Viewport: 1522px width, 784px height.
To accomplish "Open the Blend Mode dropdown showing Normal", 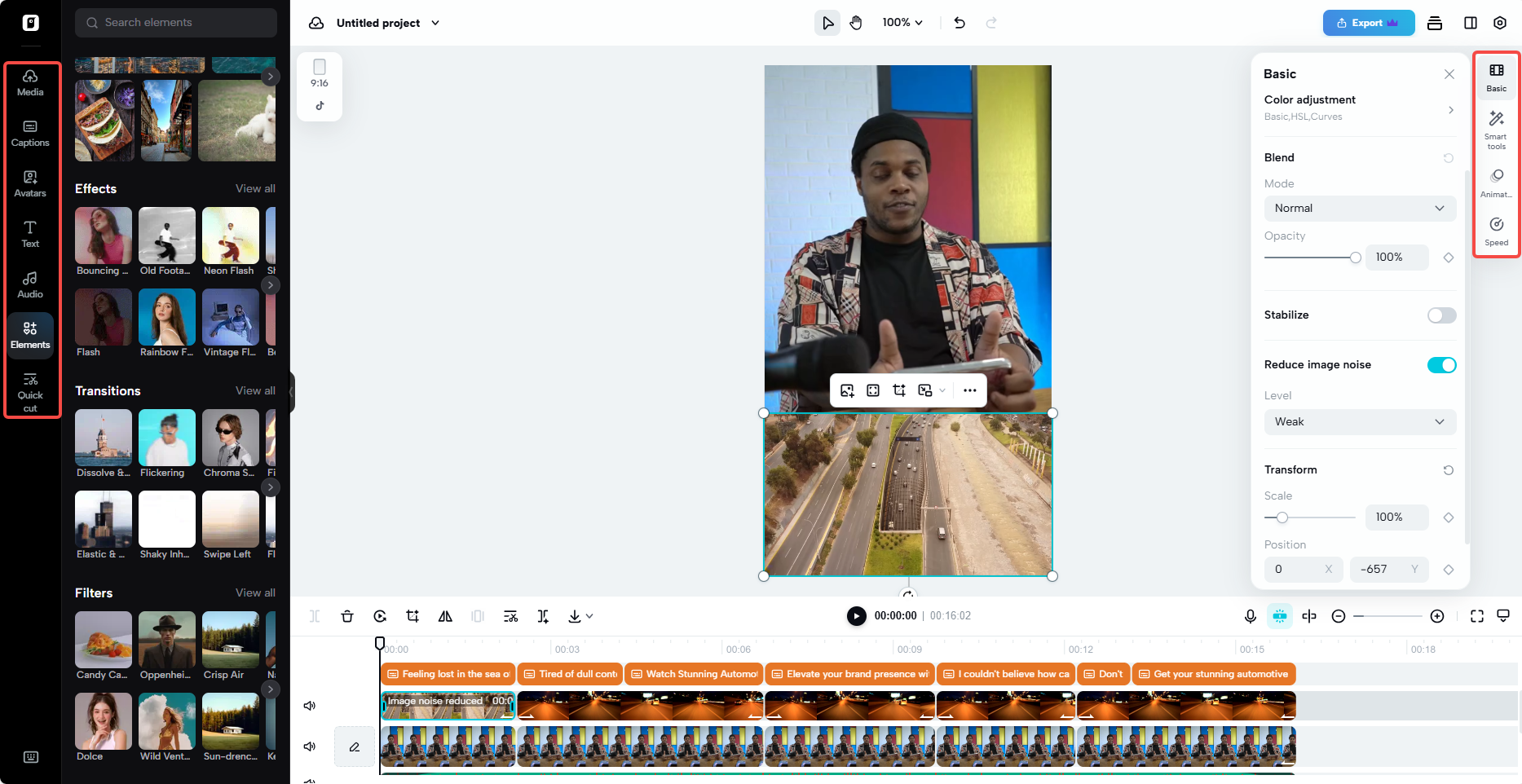I will click(1359, 208).
